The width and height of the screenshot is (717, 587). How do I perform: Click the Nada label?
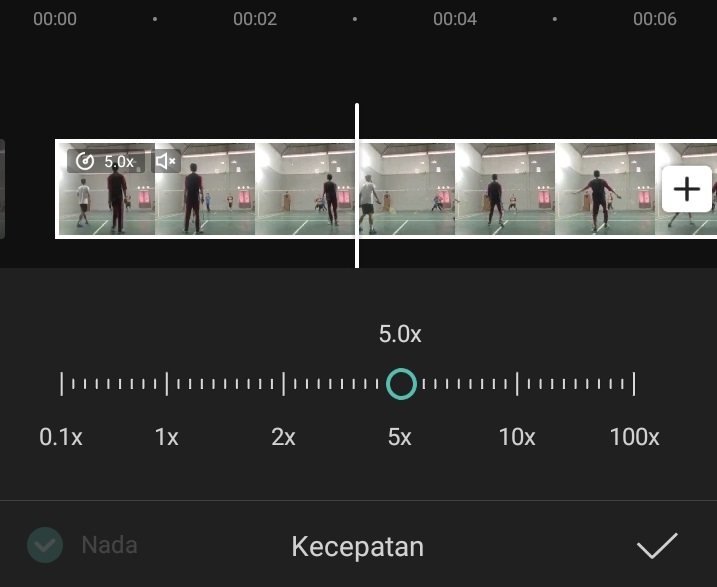(109, 545)
